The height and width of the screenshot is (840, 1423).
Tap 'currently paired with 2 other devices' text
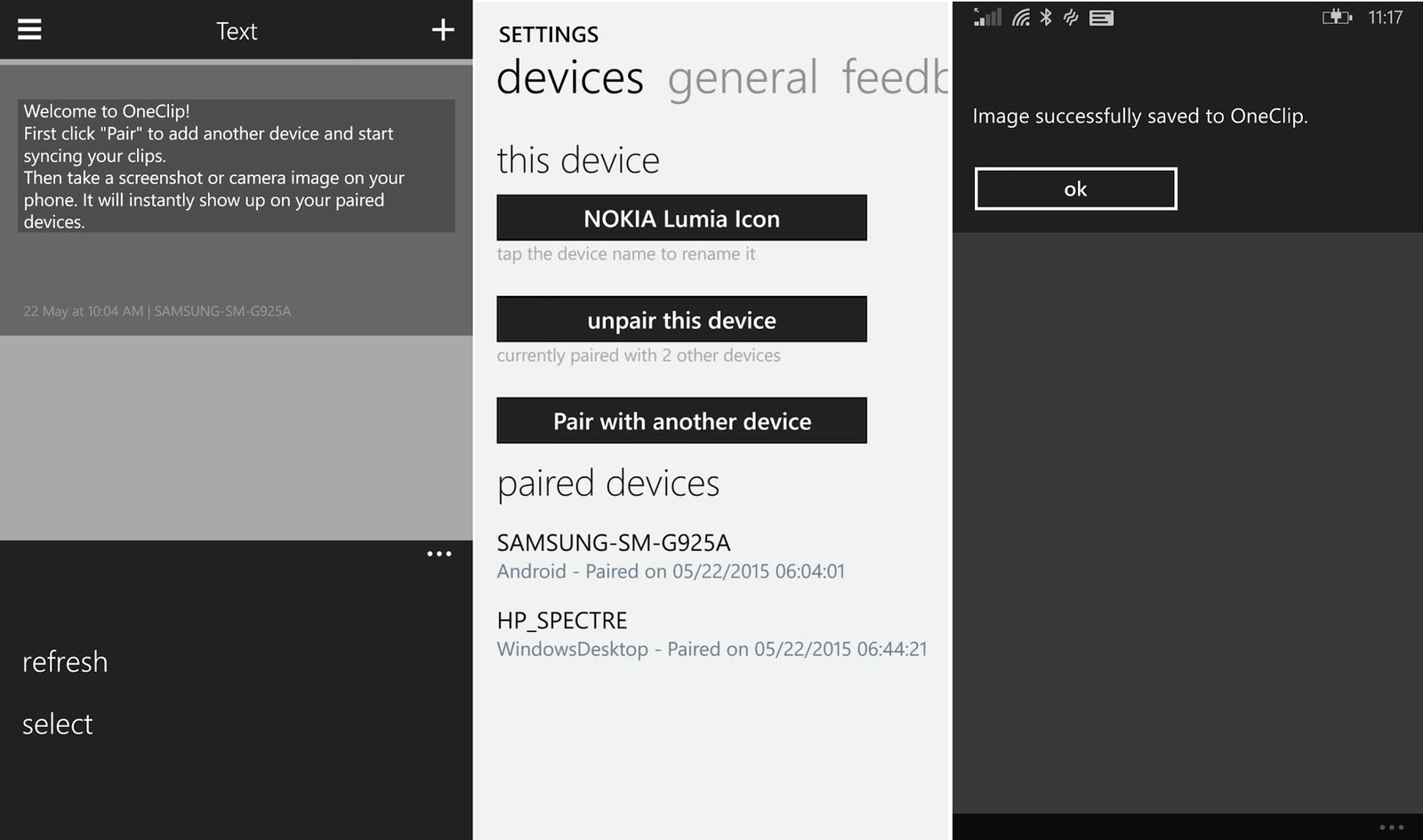[x=639, y=356]
